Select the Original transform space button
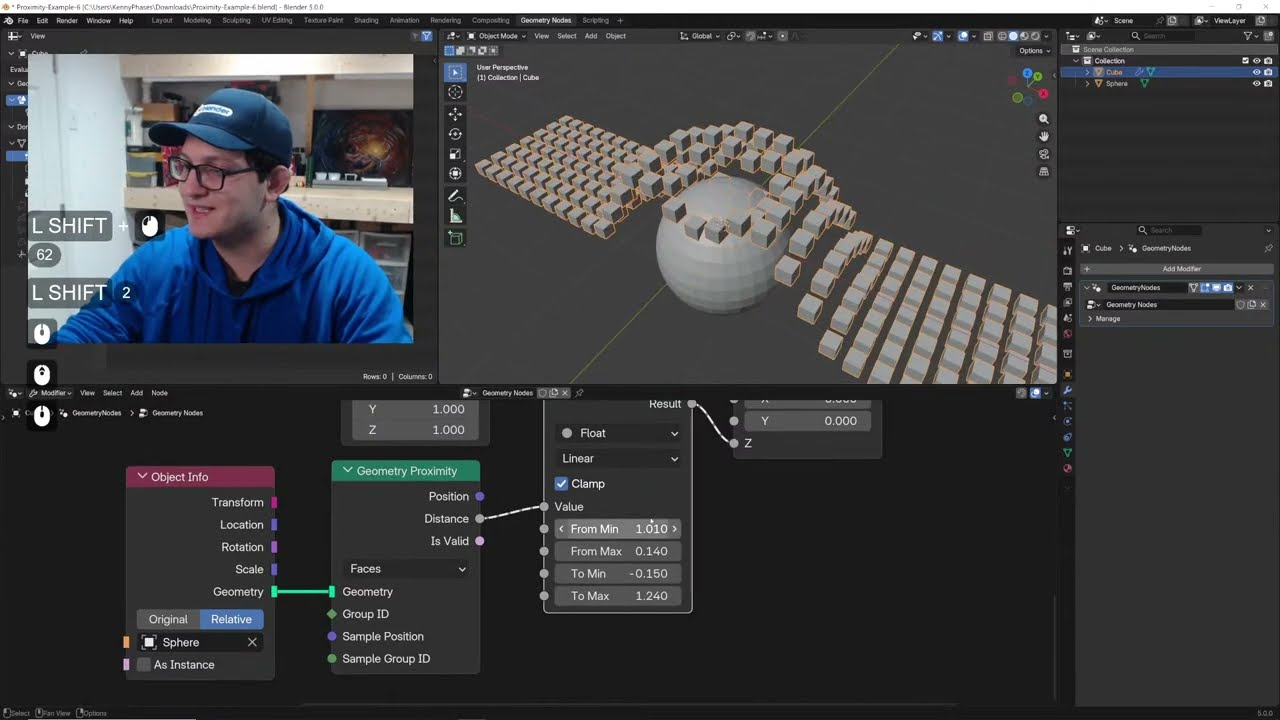 tap(168, 619)
